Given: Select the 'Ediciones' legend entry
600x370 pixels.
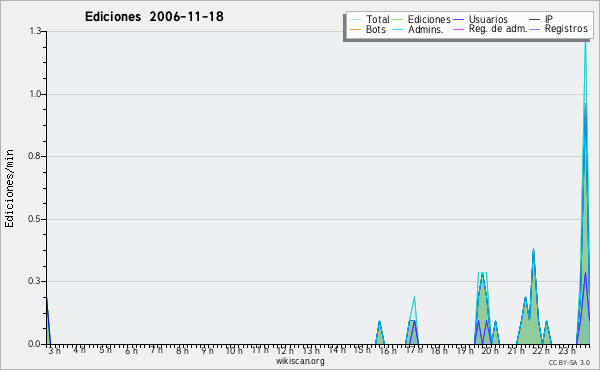Looking at the screenshot, I should point(429,19).
